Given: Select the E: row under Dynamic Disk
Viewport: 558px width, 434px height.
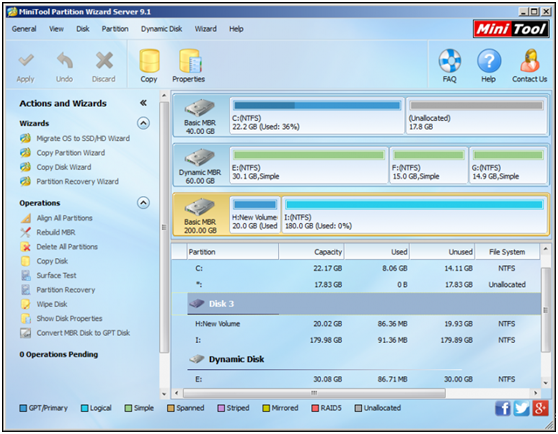Looking at the screenshot, I should coord(356,379).
